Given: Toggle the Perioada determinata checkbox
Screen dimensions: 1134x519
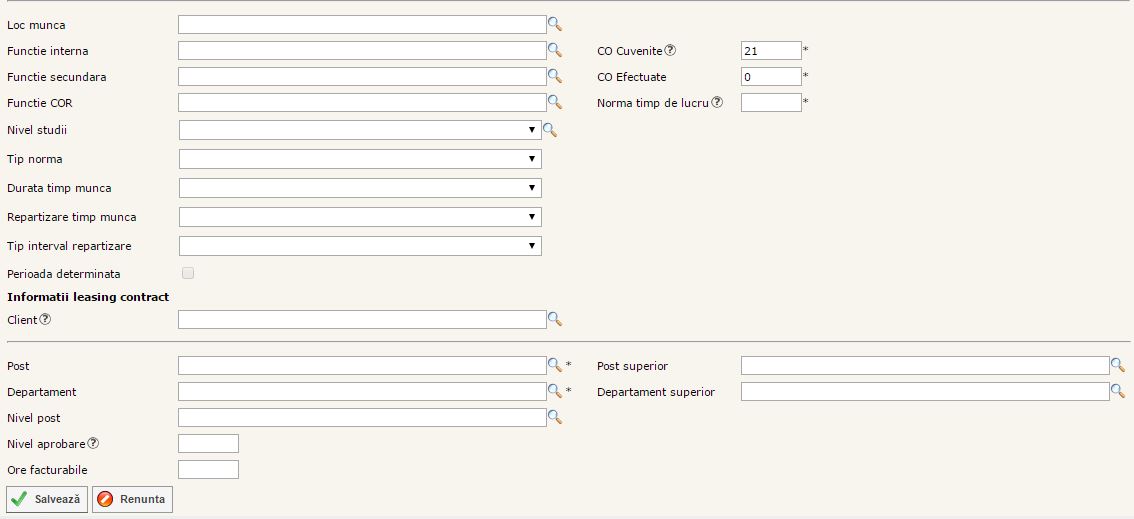Looking at the screenshot, I should [188, 273].
